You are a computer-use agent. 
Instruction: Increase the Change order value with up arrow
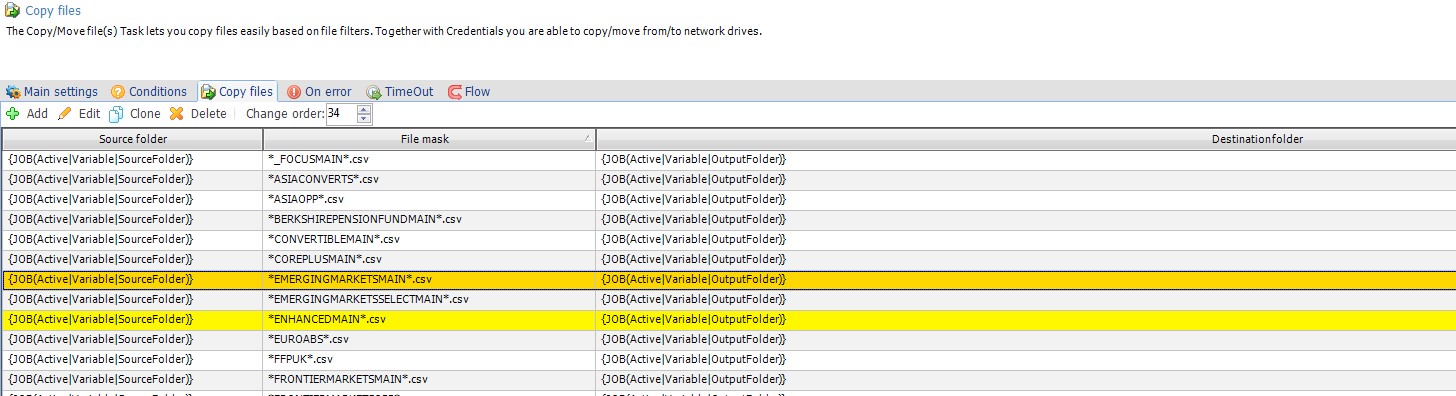point(364,109)
